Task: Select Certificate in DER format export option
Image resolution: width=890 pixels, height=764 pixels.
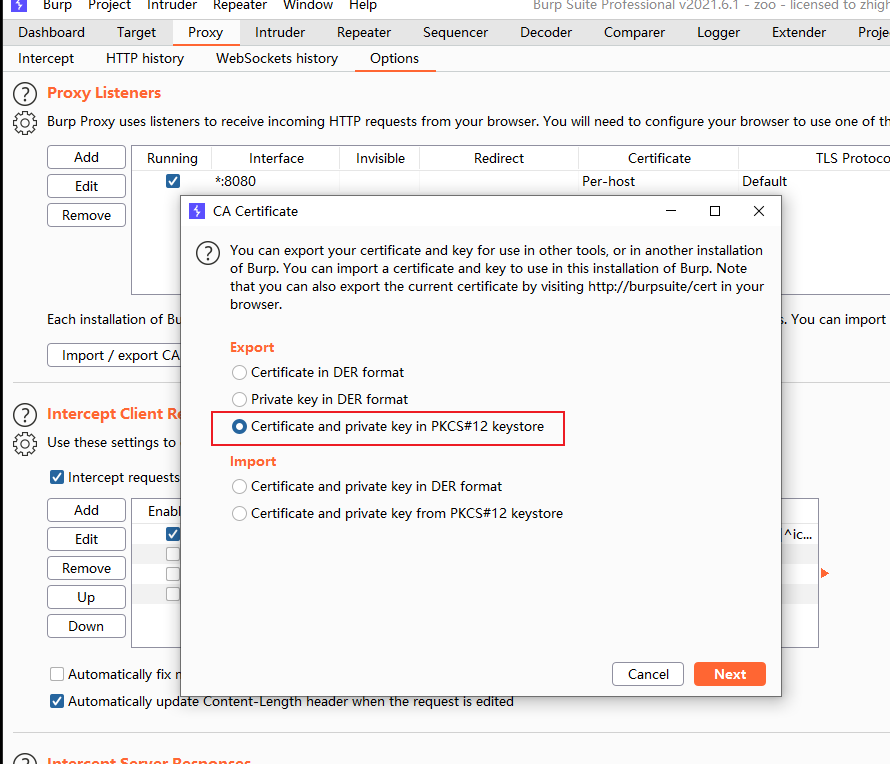Action: [239, 372]
